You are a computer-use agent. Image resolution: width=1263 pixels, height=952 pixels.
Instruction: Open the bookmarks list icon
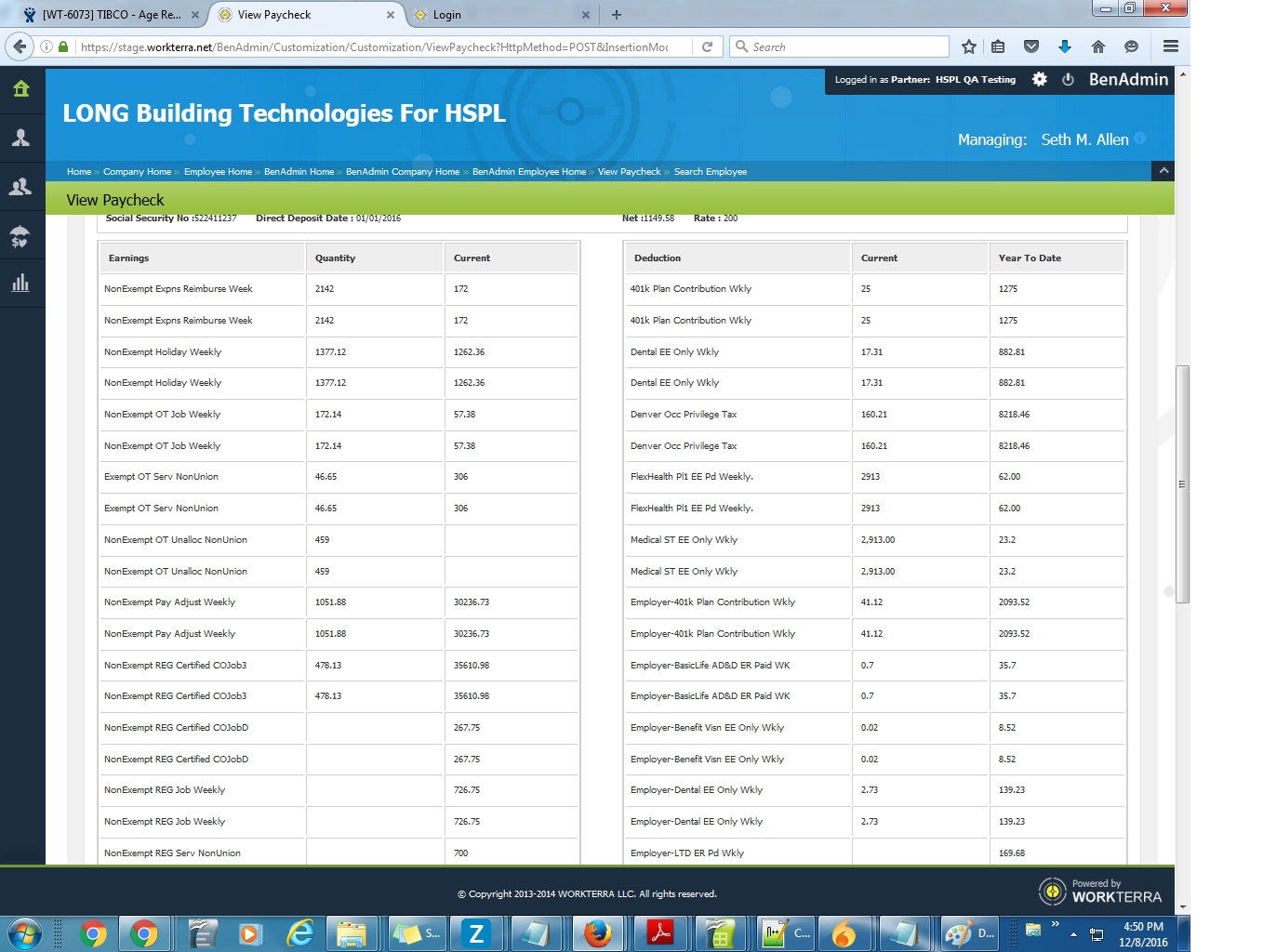[998, 46]
